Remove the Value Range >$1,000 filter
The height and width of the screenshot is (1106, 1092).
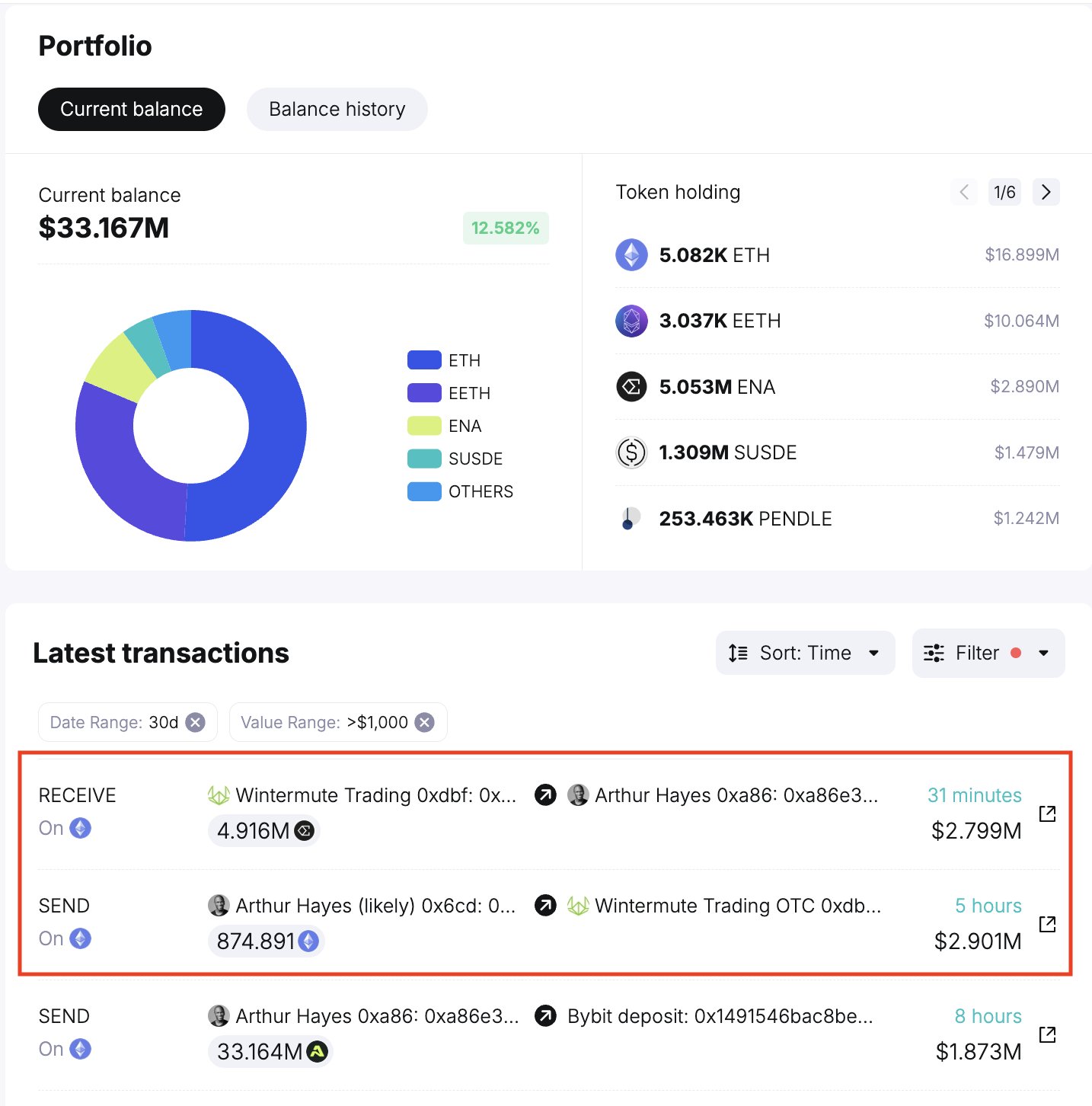pyautogui.click(x=425, y=722)
